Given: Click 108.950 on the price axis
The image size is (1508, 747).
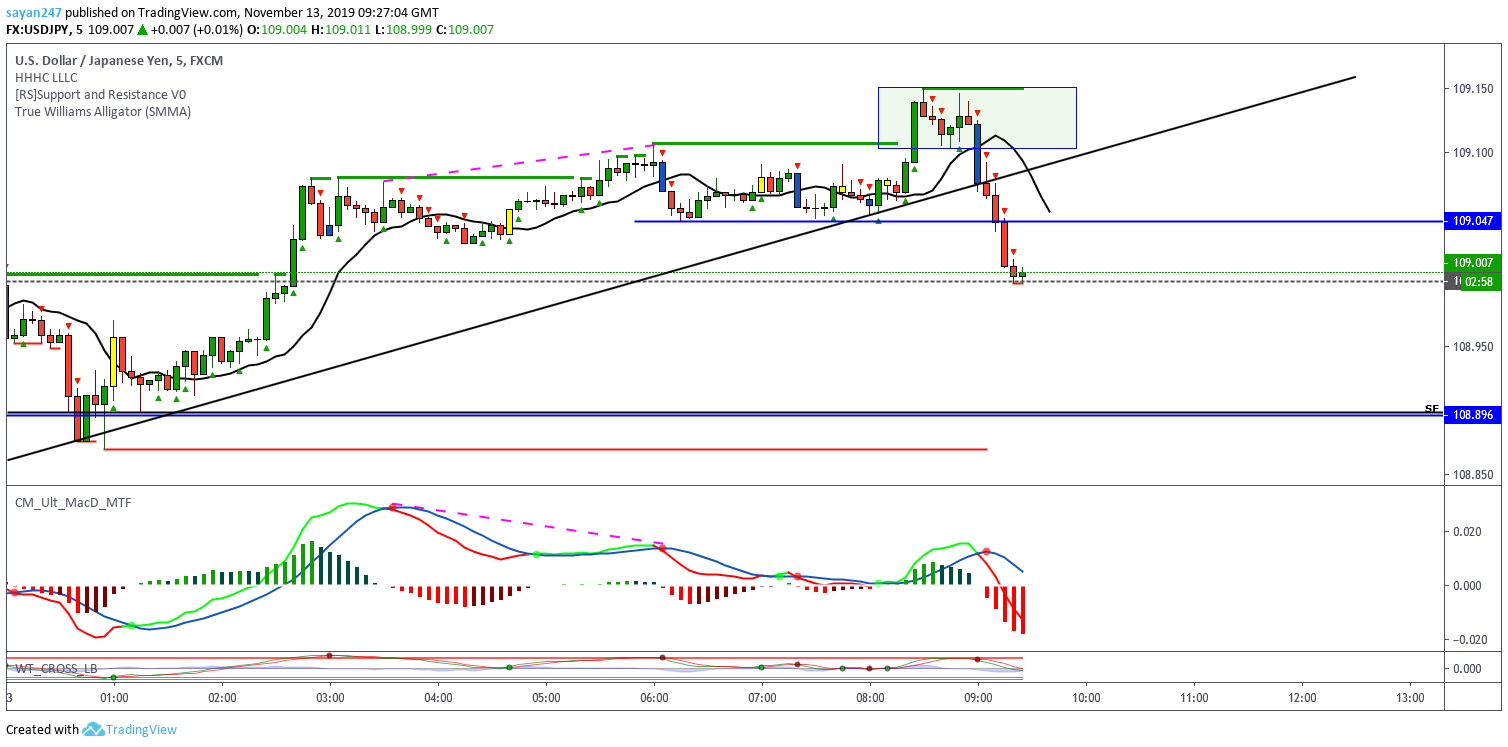Looking at the screenshot, I should point(1472,346).
